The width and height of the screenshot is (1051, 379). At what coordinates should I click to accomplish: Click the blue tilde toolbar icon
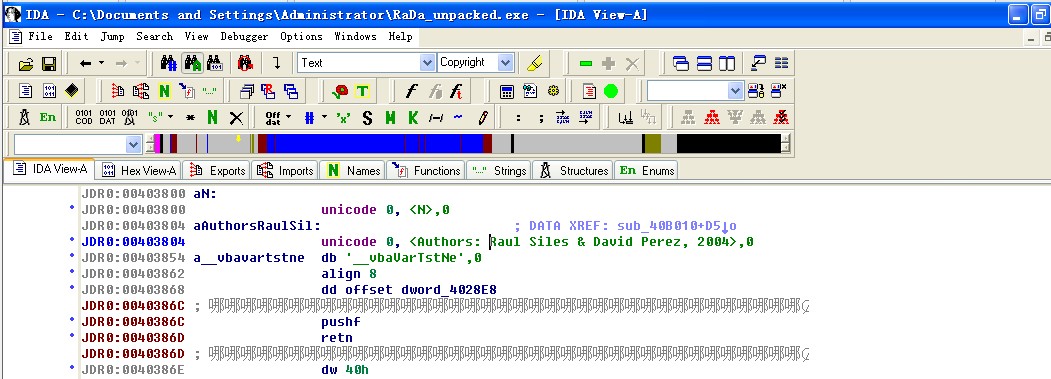[x=458, y=117]
